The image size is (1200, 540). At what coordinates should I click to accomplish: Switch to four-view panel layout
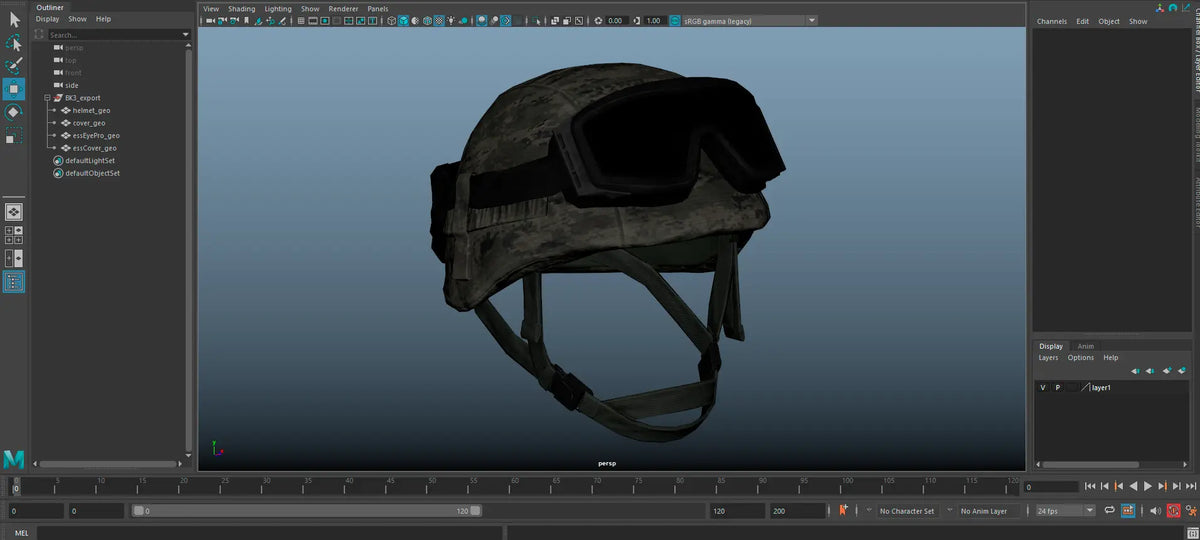pos(14,235)
